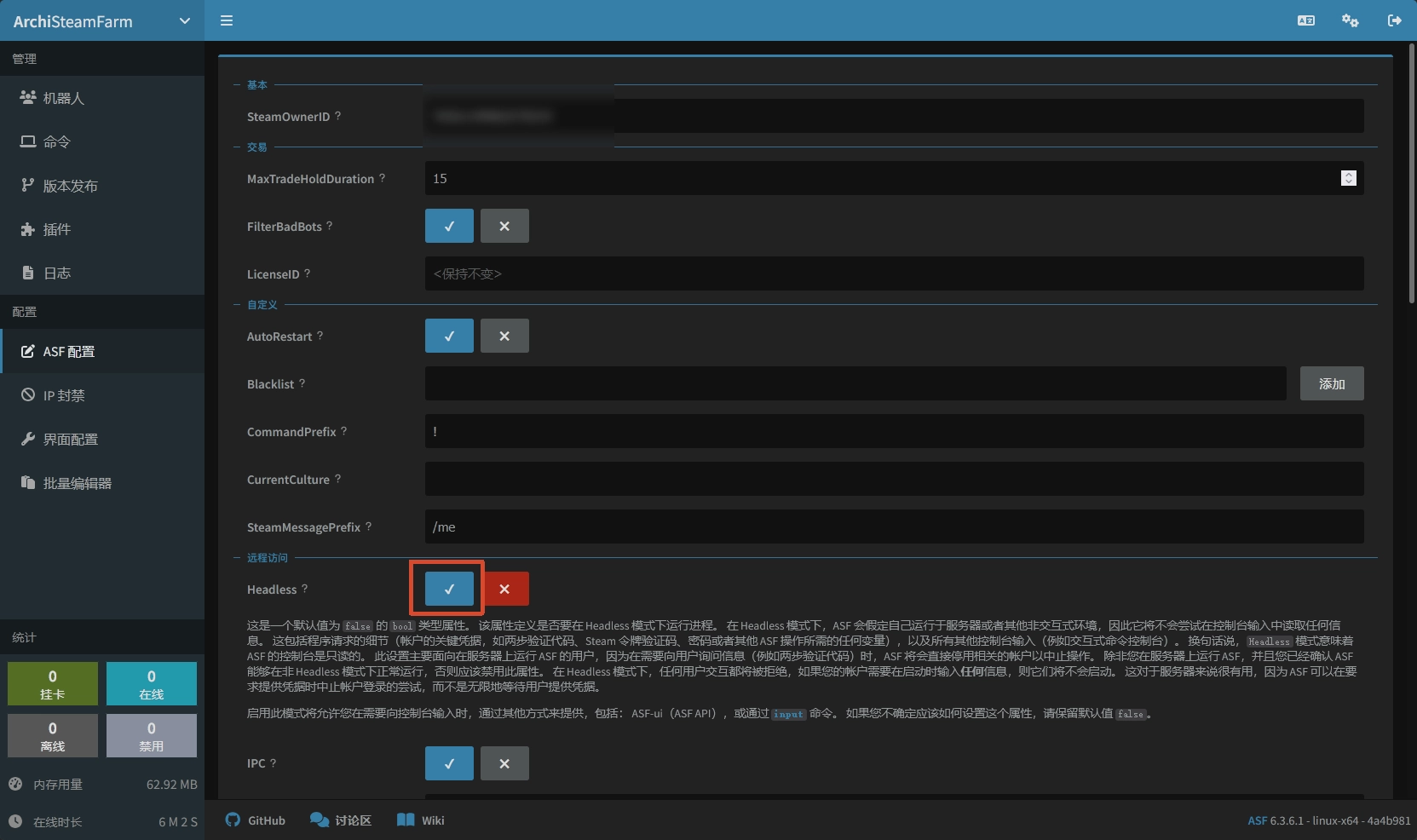
Task: Open the GitHub footer link
Action: tap(256, 820)
